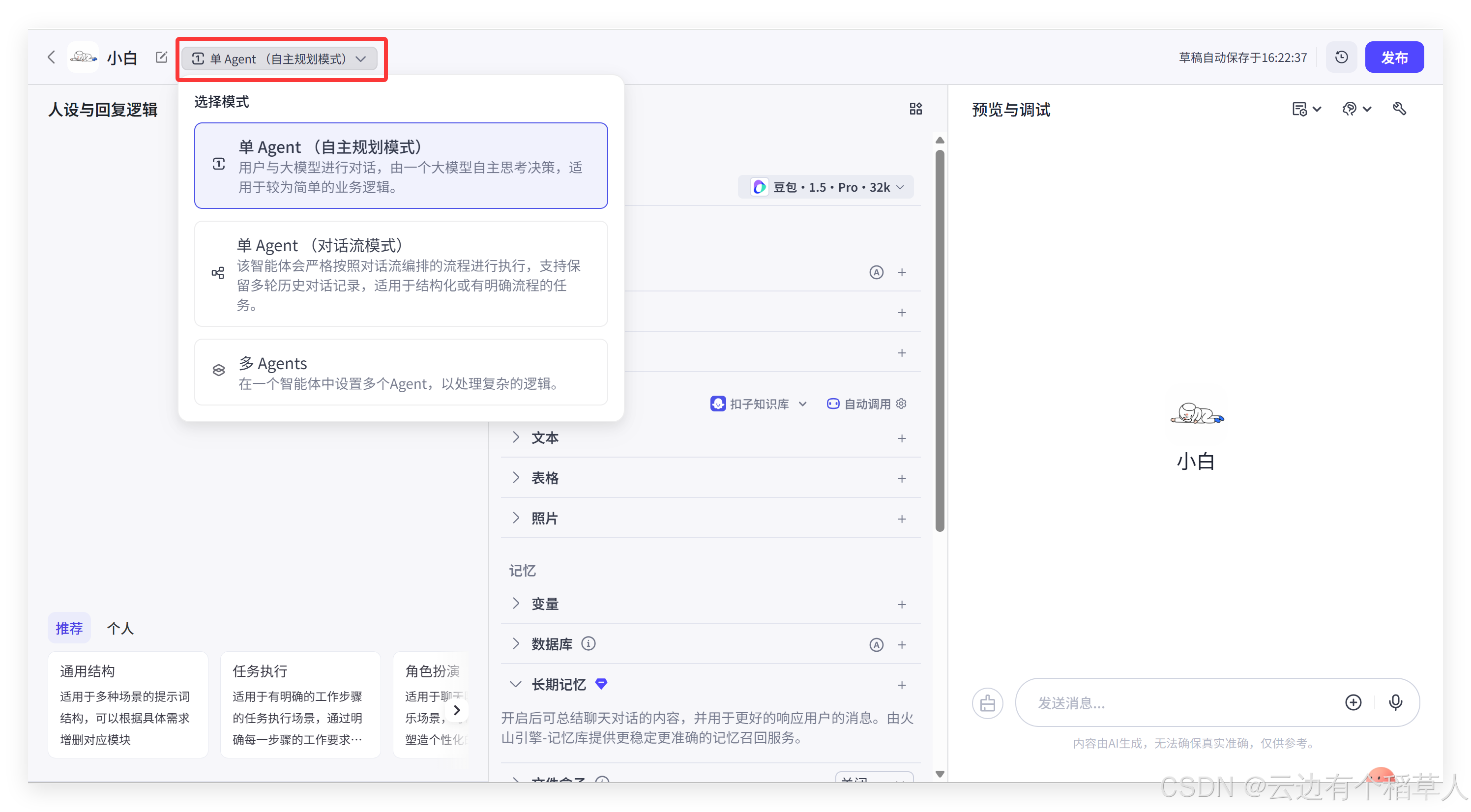Click the back arrow beside 小白
Screen dimensions: 1471x812
52,57
